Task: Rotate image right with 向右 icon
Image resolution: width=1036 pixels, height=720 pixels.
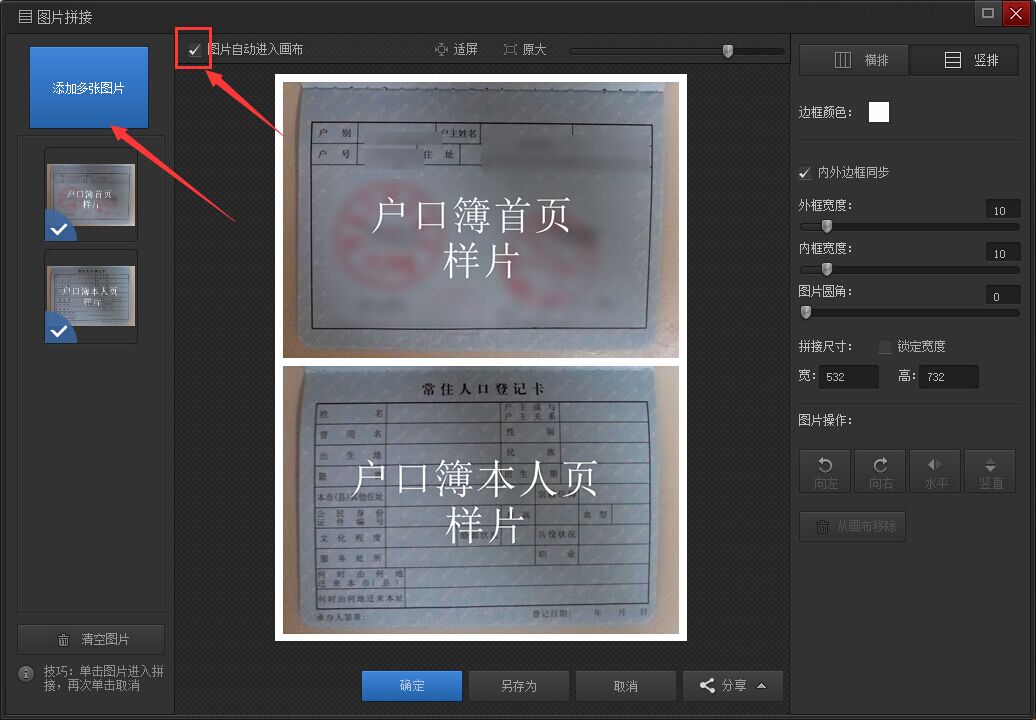Action: click(880, 471)
